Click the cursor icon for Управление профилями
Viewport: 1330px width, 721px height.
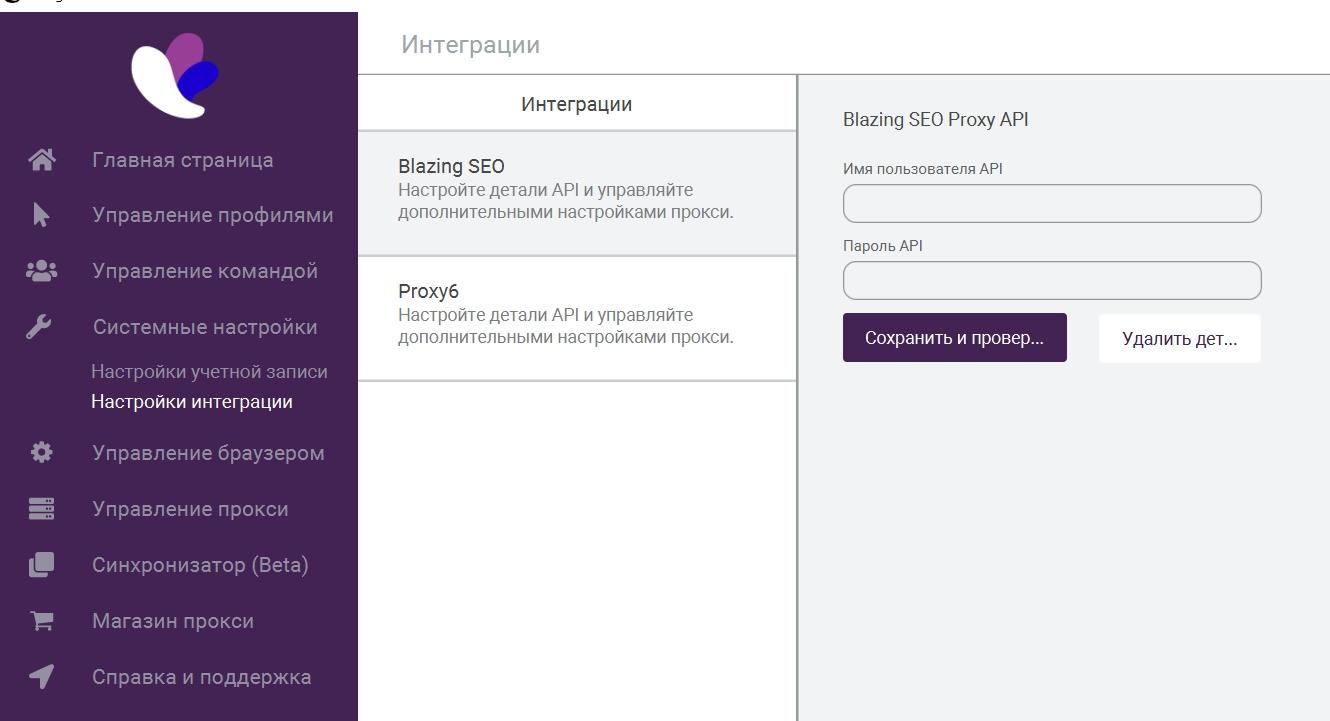(41, 215)
